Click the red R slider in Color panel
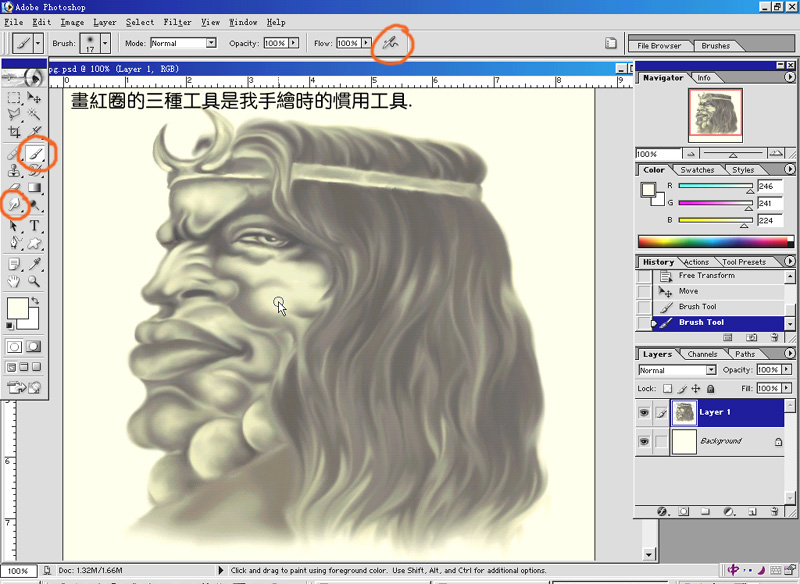Viewport: 800px width, 584px height. pos(715,187)
